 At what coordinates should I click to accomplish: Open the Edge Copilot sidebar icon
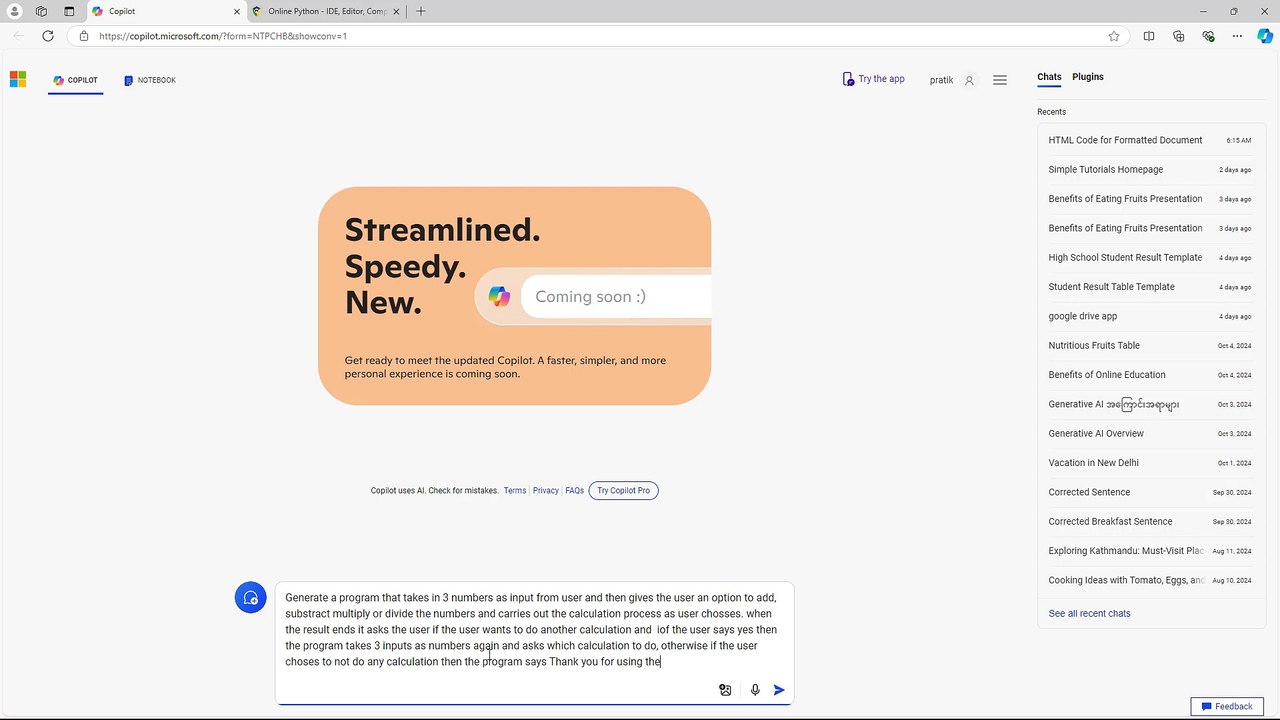click(x=1265, y=36)
